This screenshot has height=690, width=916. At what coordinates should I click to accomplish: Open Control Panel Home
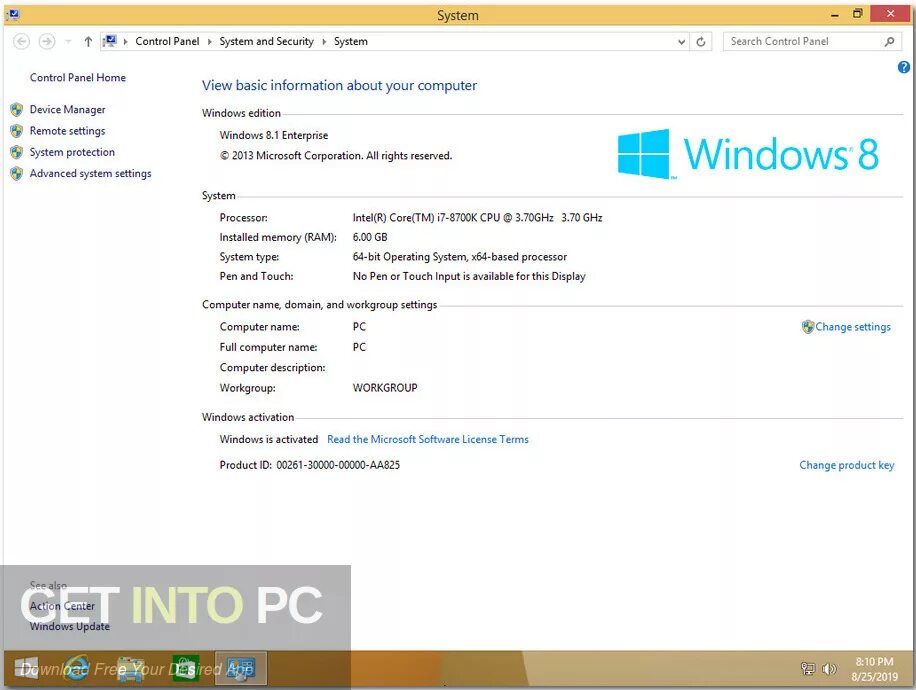pos(78,78)
